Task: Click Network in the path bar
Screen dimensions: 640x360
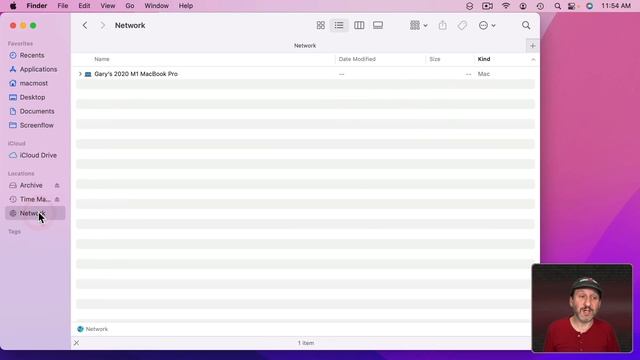Action: [93, 329]
